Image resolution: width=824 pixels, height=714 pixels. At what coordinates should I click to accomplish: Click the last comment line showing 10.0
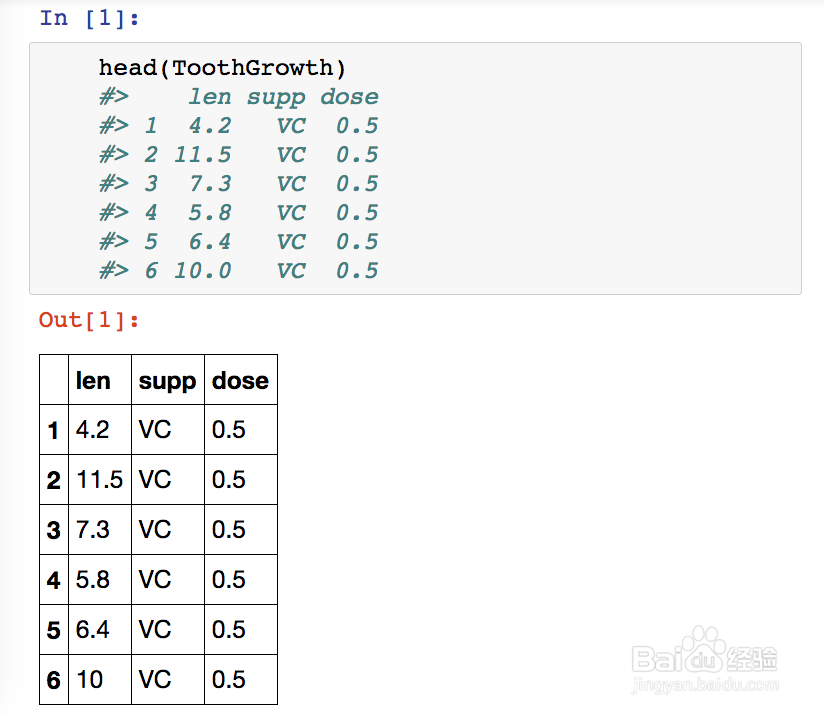pos(238,271)
